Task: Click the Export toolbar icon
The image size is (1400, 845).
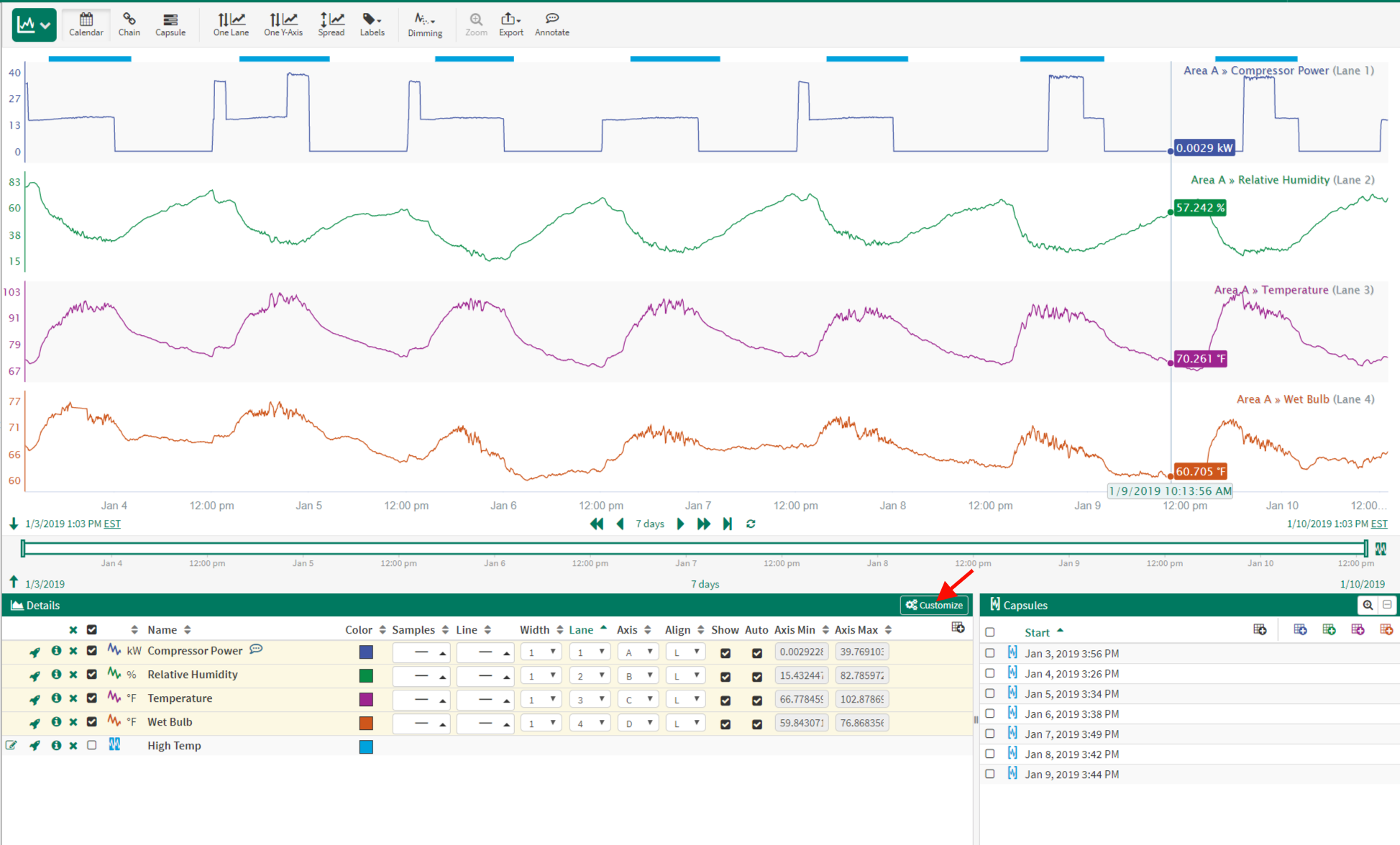Action: coord(511,24)
